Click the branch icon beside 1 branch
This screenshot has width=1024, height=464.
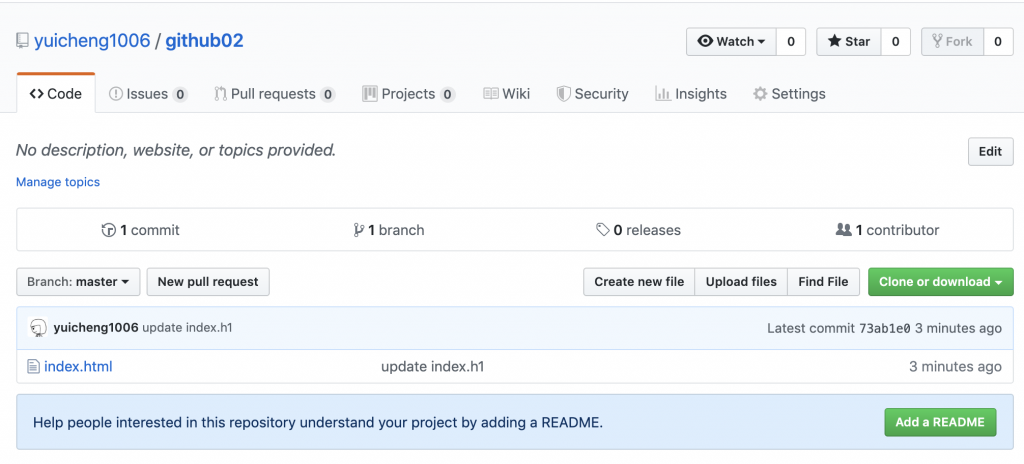point(358,230)
